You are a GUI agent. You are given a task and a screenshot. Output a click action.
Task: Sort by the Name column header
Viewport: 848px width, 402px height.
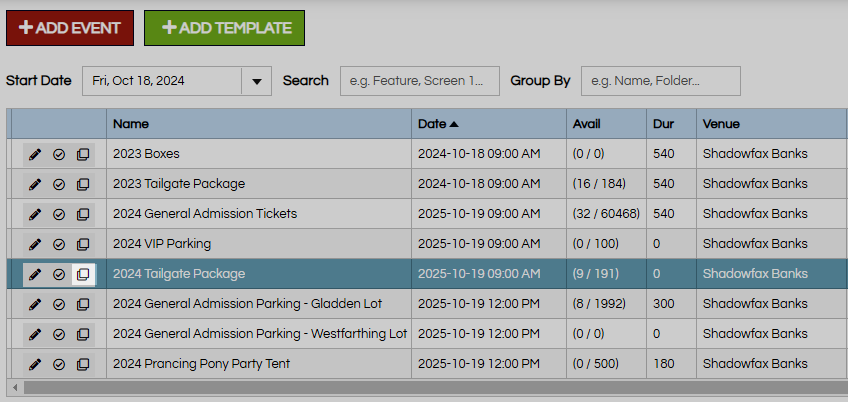(x=131, y=124)
